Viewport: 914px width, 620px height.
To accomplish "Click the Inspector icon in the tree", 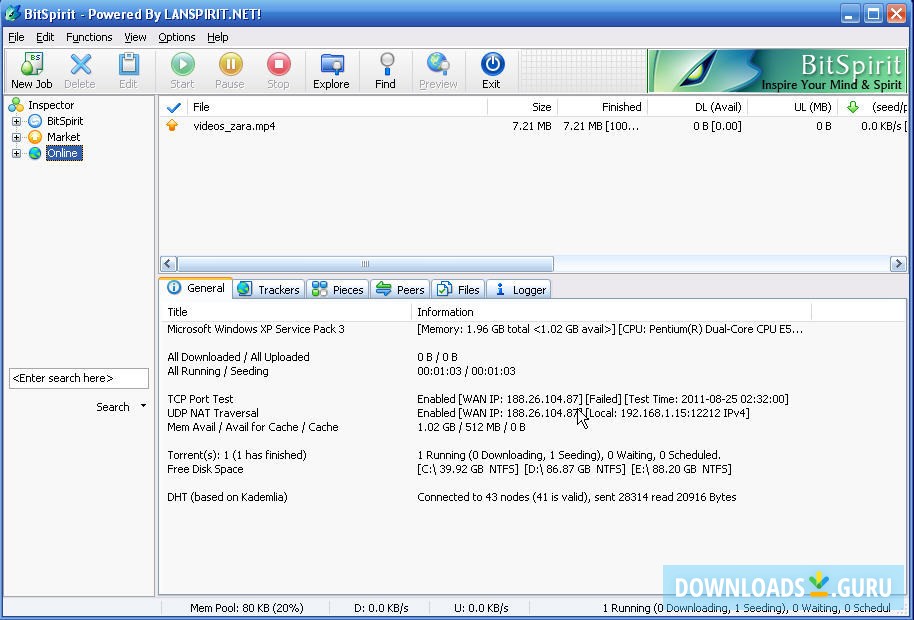I will click(x=16, y=105).
